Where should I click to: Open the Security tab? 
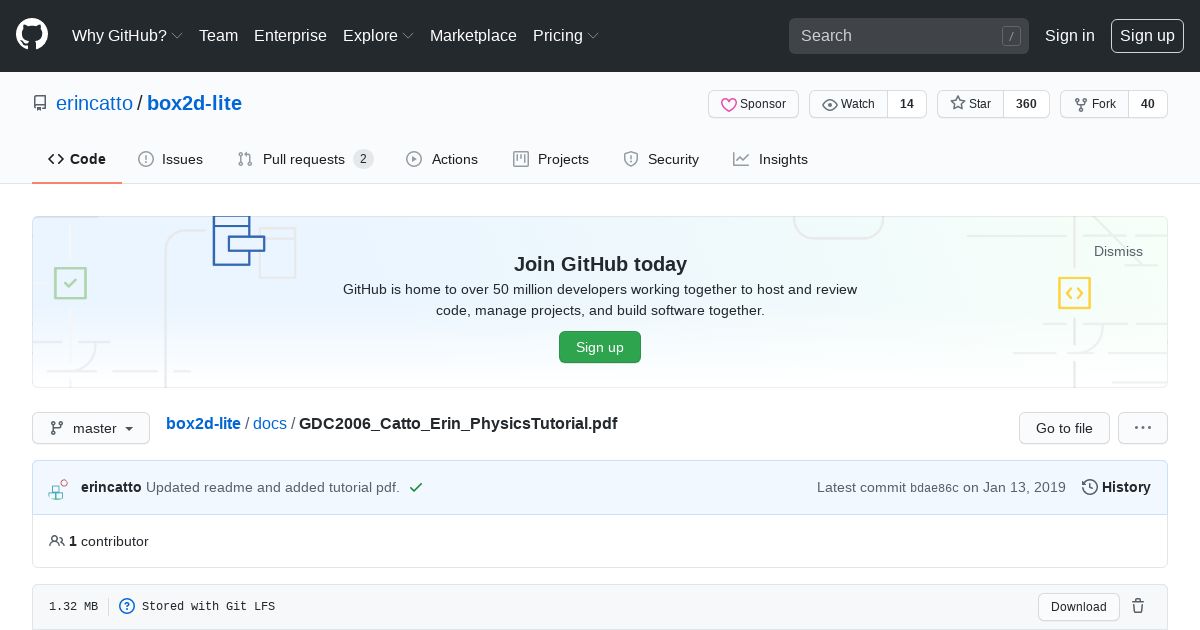(661, 159)
